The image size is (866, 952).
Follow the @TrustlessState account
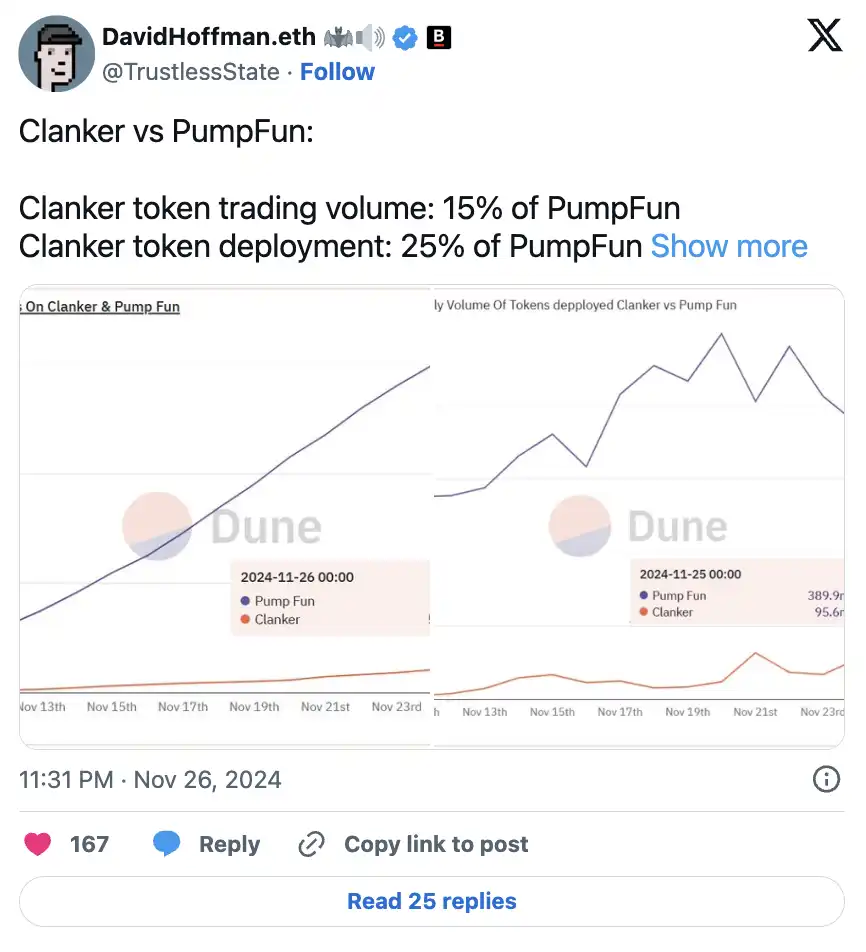[x=337, y=72]
